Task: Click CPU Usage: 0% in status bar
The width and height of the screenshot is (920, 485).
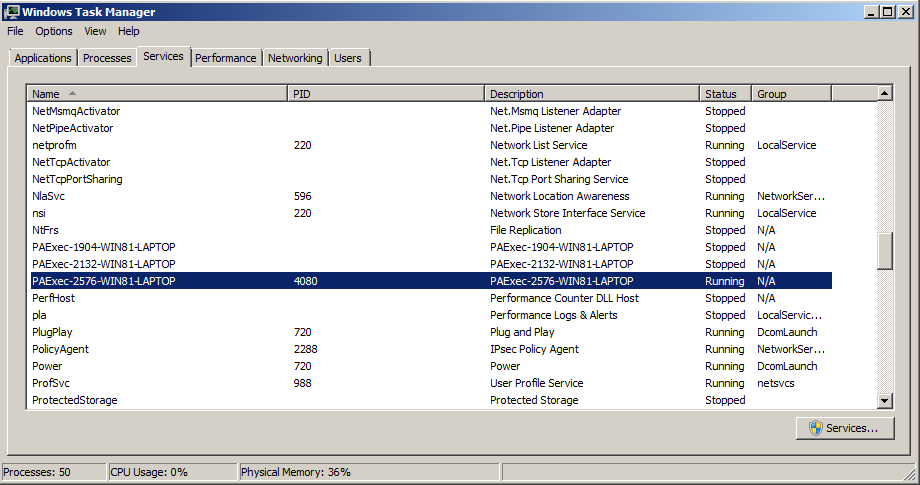Action: 149,472
